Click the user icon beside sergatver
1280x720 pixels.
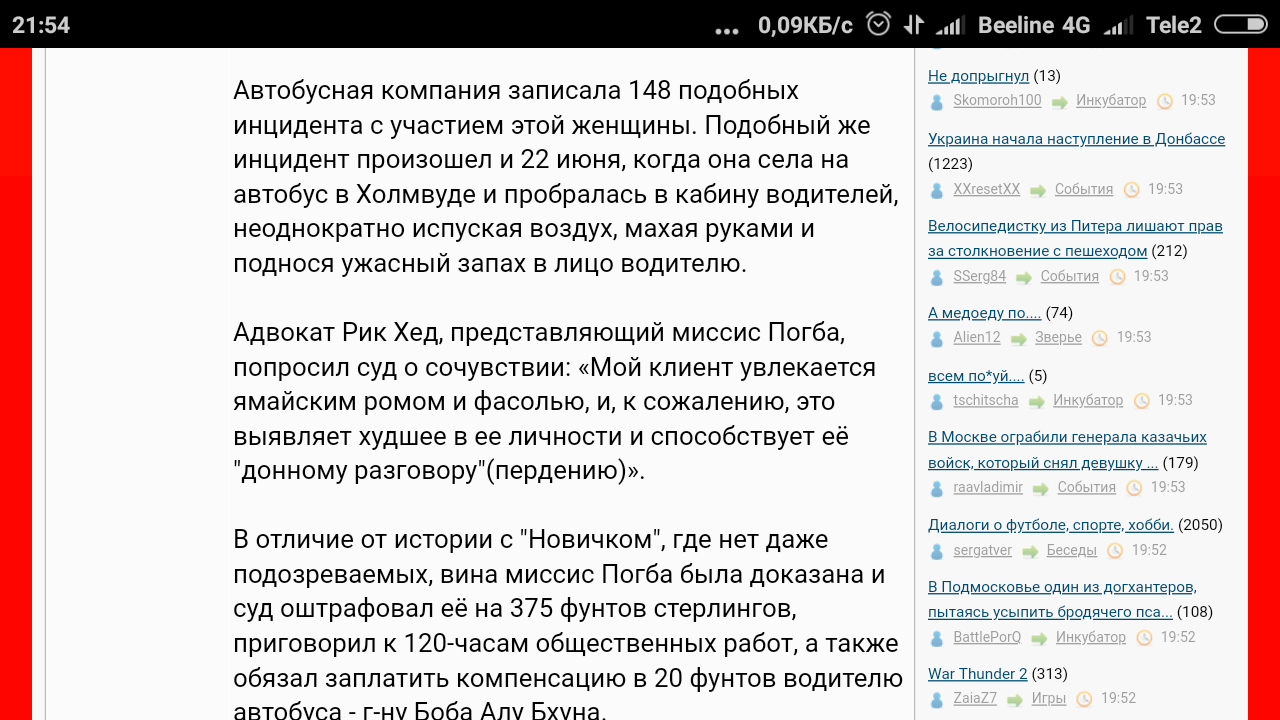point(937,551)
